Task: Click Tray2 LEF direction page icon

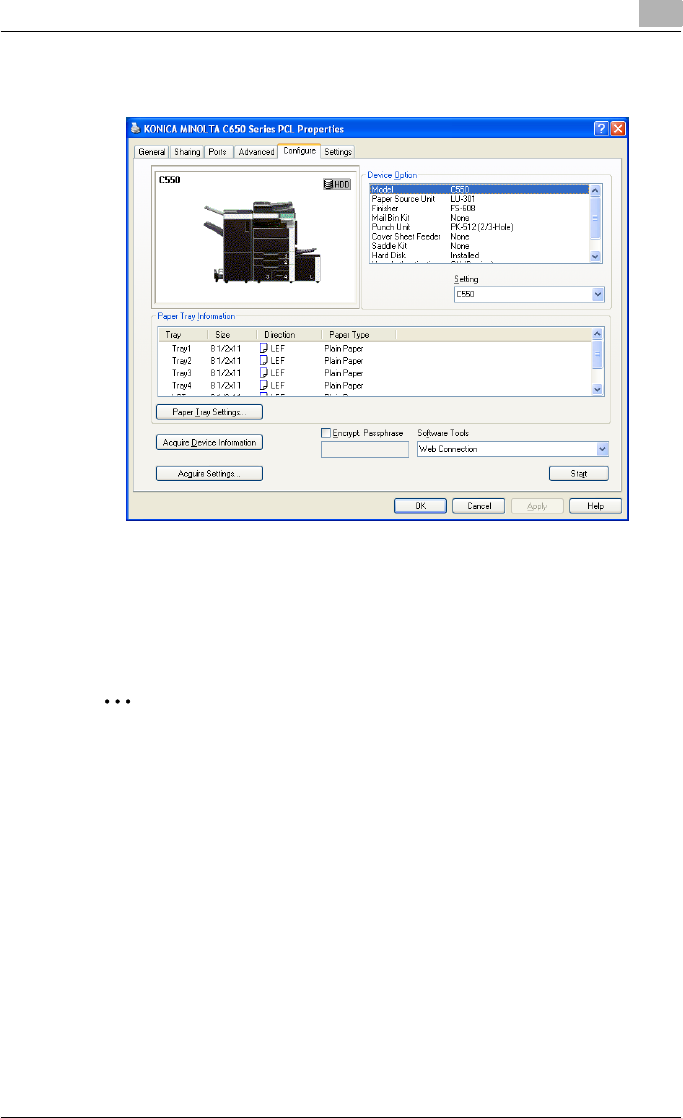Action: coord(264,361)
